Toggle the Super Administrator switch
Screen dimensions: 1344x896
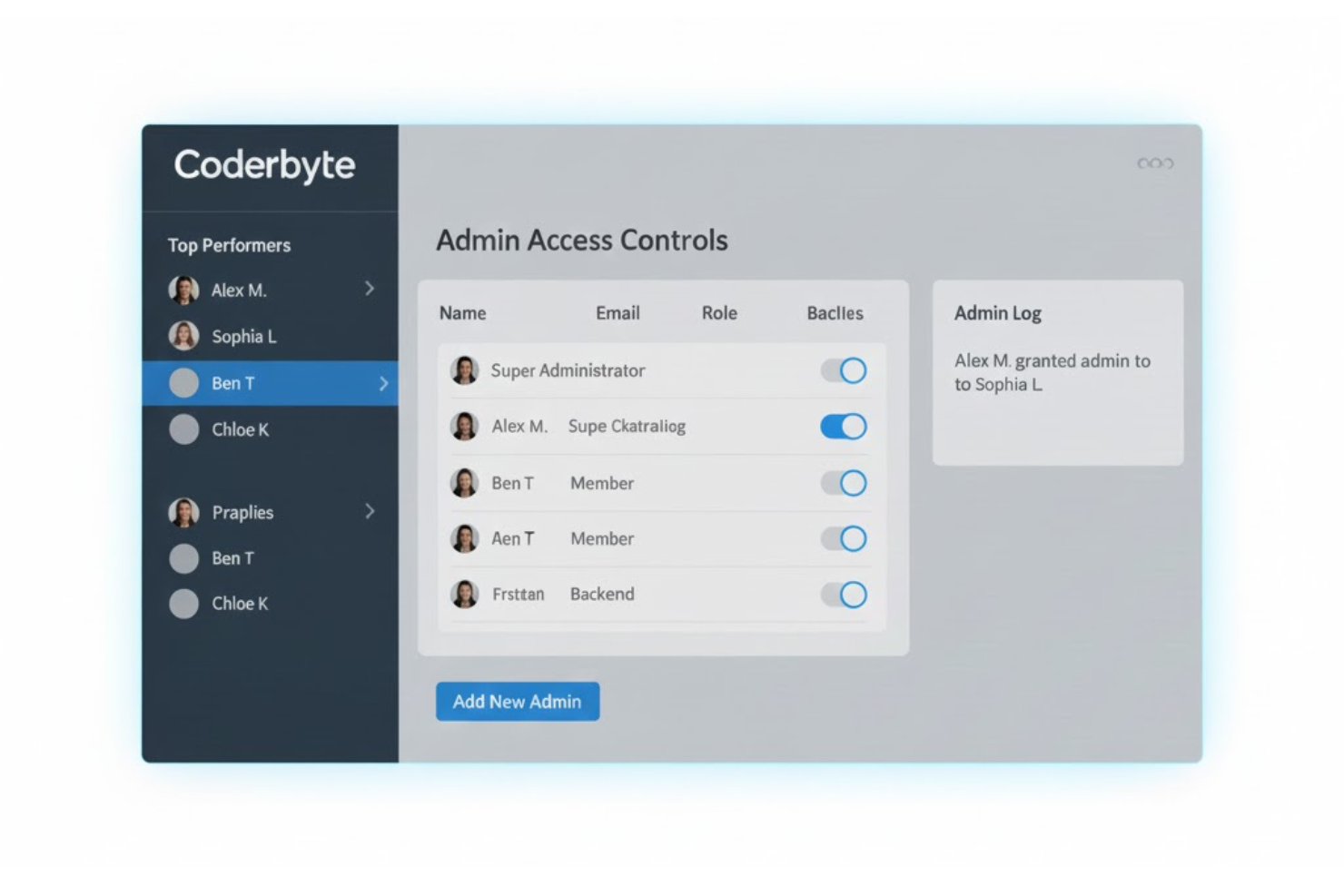click(x=844, y=370)
